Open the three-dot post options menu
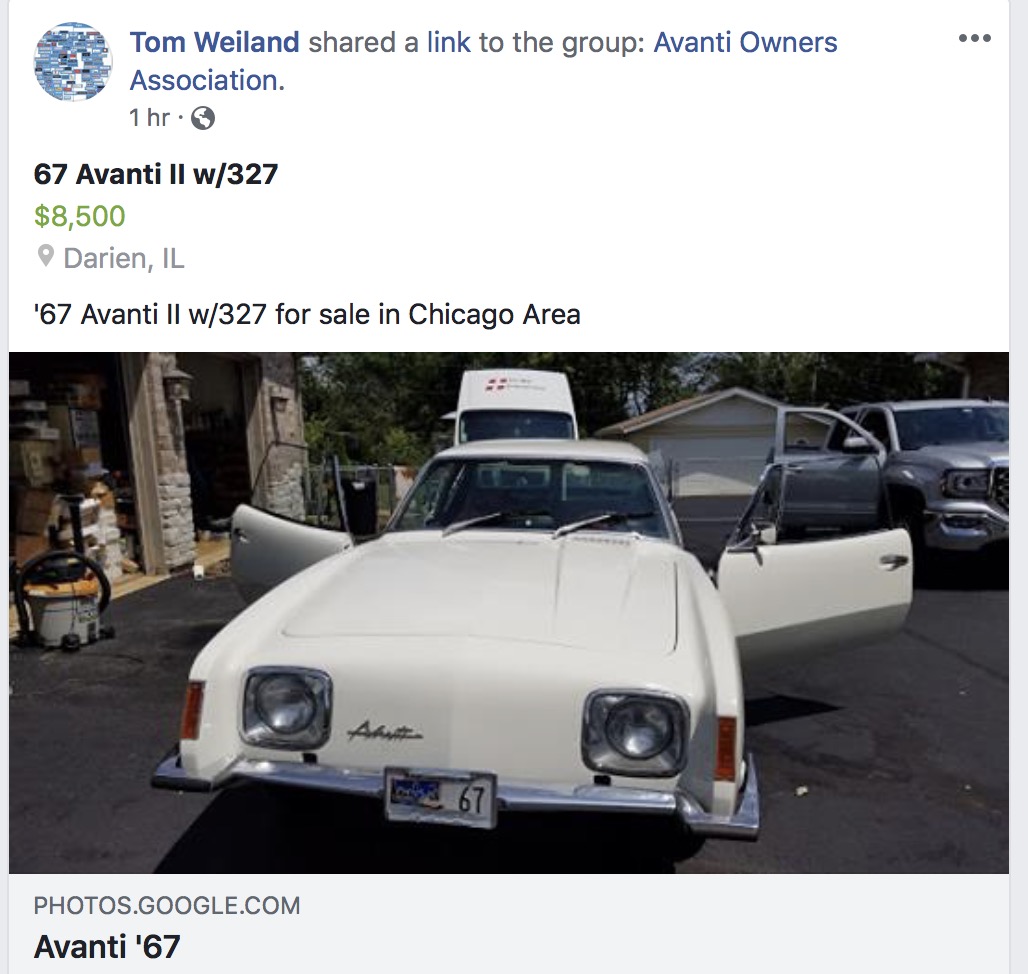 (x=974, y=38)
